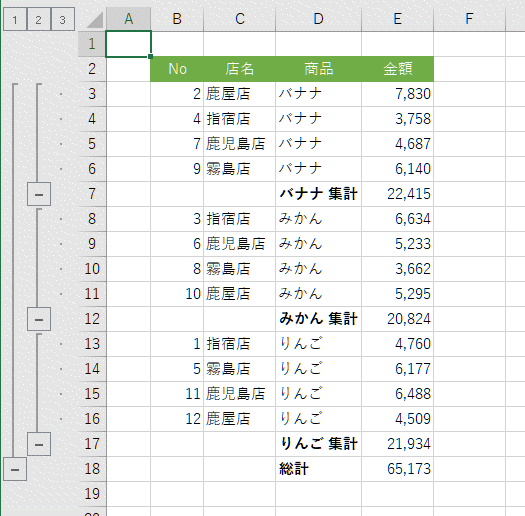Select the バナナ 集計 cell
Viewport: 525px width, 516px height.
pyautogui.click(x=318, y=194)
